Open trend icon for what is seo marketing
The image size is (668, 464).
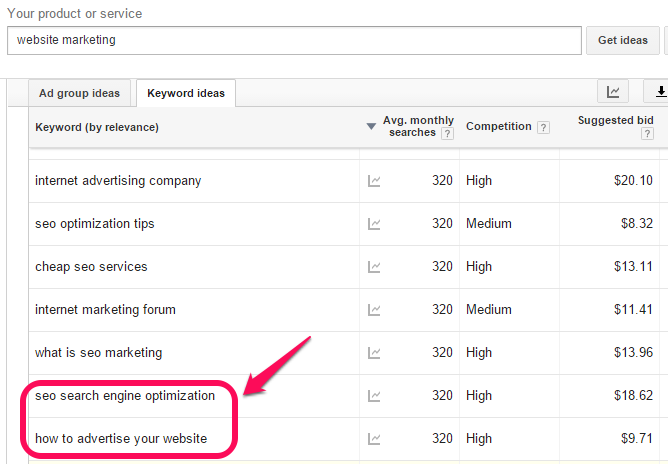pyautogui.click(x=374, y=353)
